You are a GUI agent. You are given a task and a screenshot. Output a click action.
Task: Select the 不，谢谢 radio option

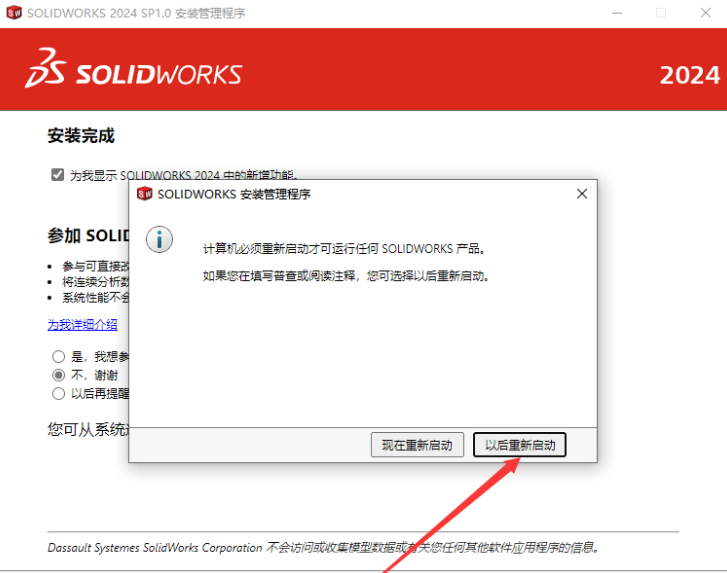58,375
